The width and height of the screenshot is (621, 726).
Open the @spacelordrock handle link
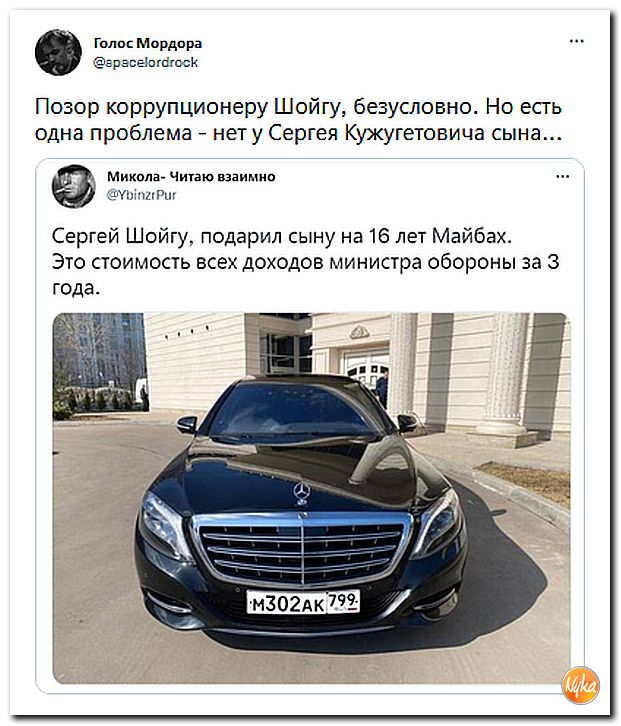coord(146,62)
